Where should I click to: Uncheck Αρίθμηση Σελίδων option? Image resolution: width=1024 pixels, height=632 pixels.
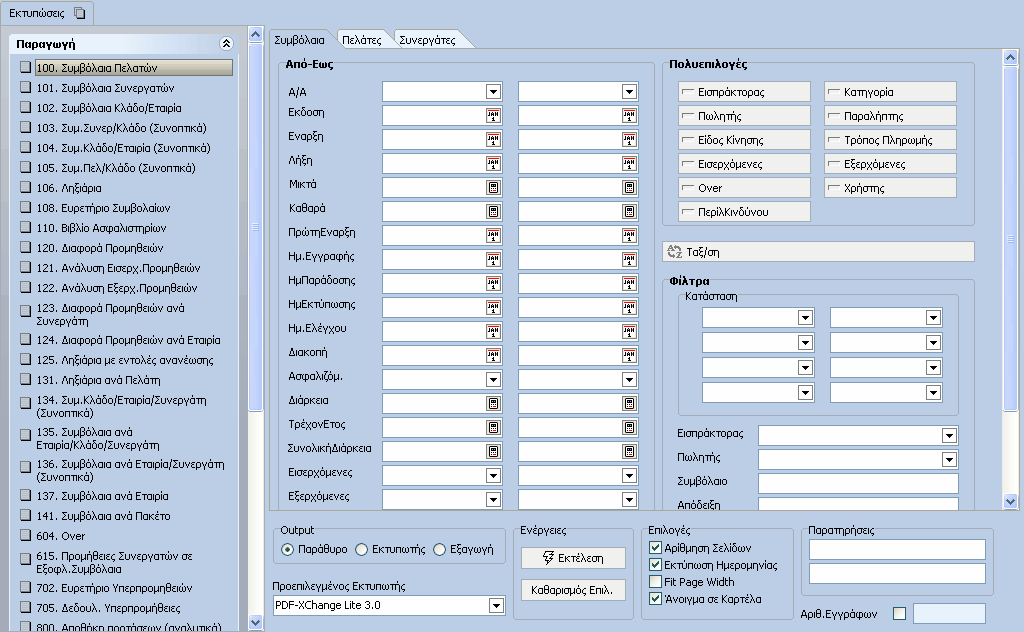pyautogui.click(x=656, y=548)
